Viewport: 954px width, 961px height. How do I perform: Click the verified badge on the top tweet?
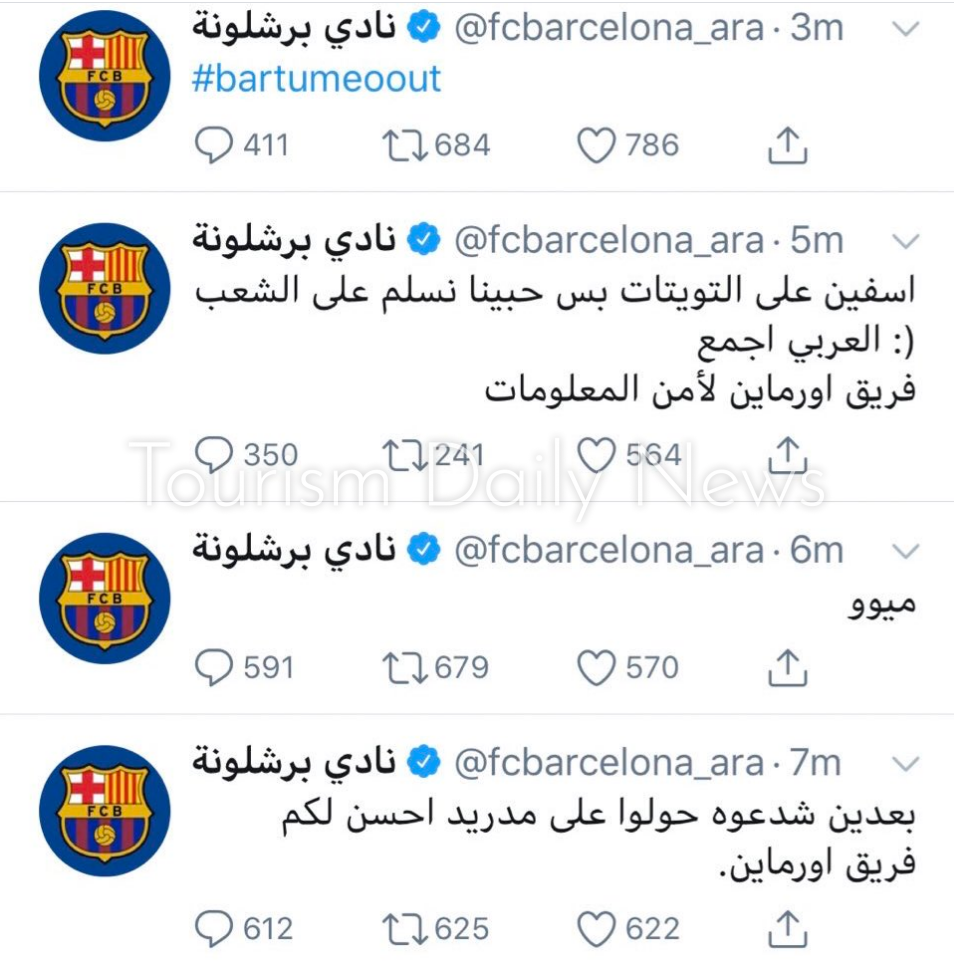pyautogui.click(x=425, y=28)
